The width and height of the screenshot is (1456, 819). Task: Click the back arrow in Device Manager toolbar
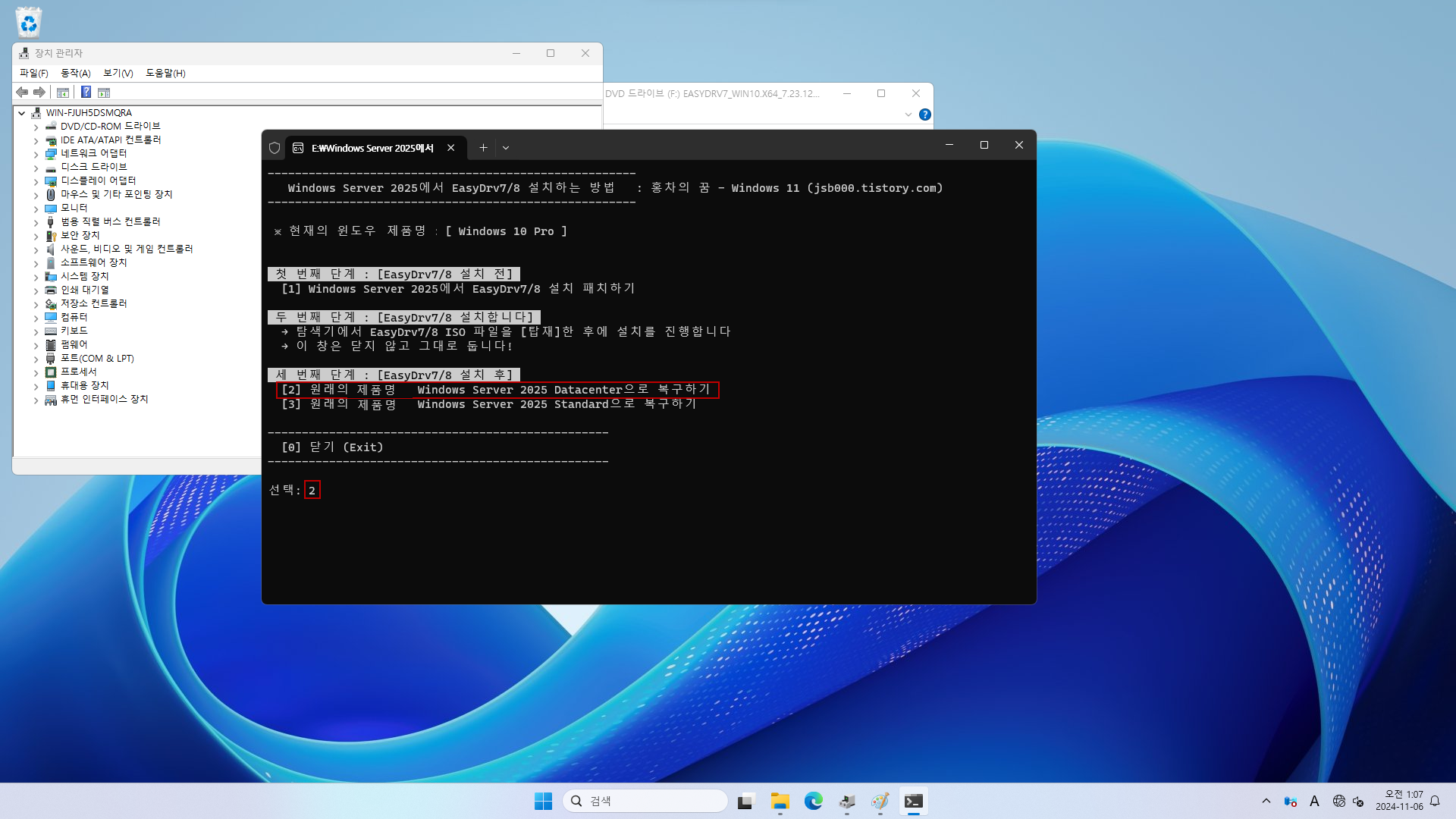coord(22,92)
